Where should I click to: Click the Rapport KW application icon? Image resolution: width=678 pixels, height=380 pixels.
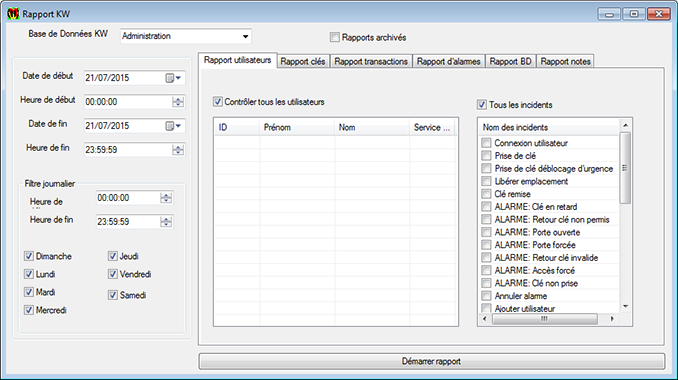[x=13, y=14]
